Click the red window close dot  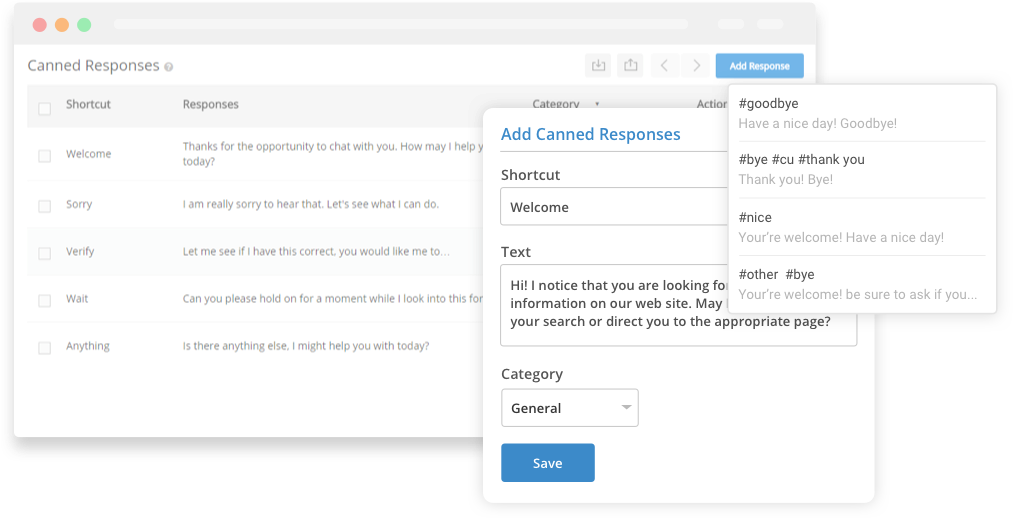(x=39, y=25)
